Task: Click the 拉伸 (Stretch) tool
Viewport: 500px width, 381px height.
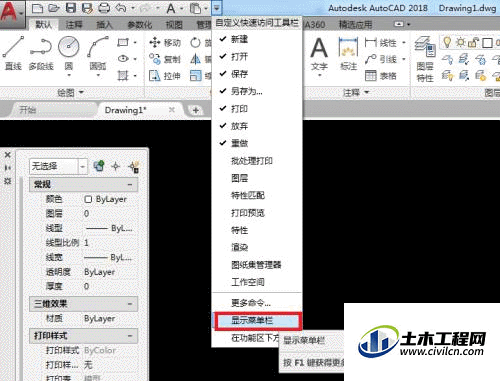Action: coord(165,76)
